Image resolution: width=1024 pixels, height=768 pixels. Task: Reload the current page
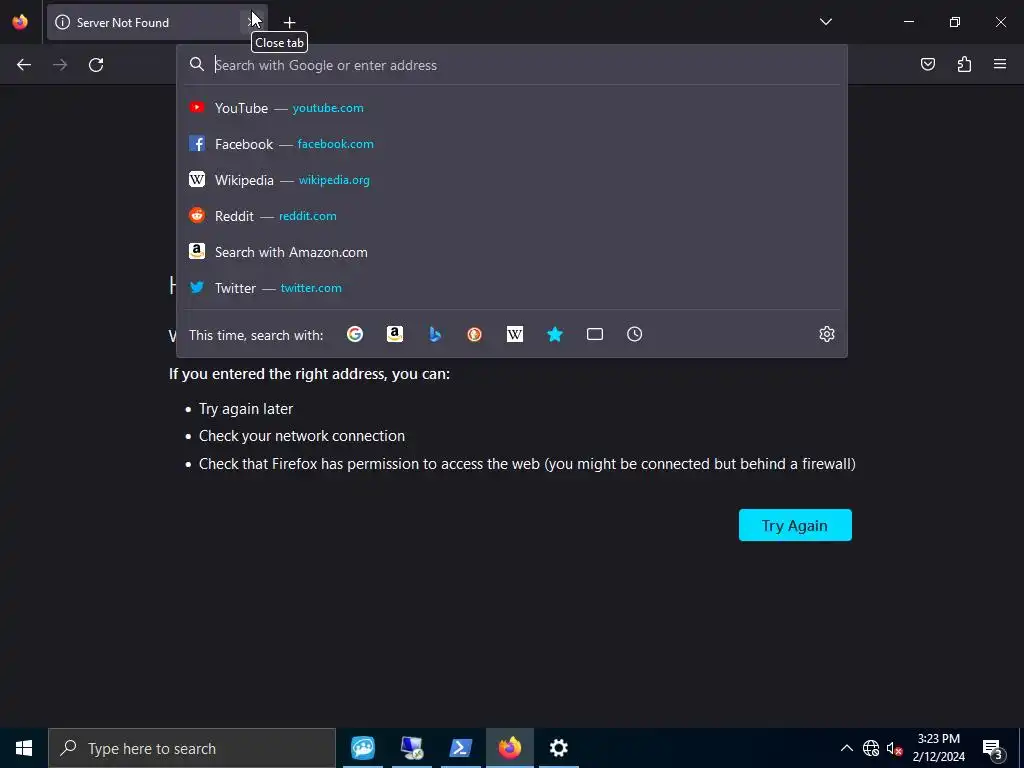(x=96, y=65)
